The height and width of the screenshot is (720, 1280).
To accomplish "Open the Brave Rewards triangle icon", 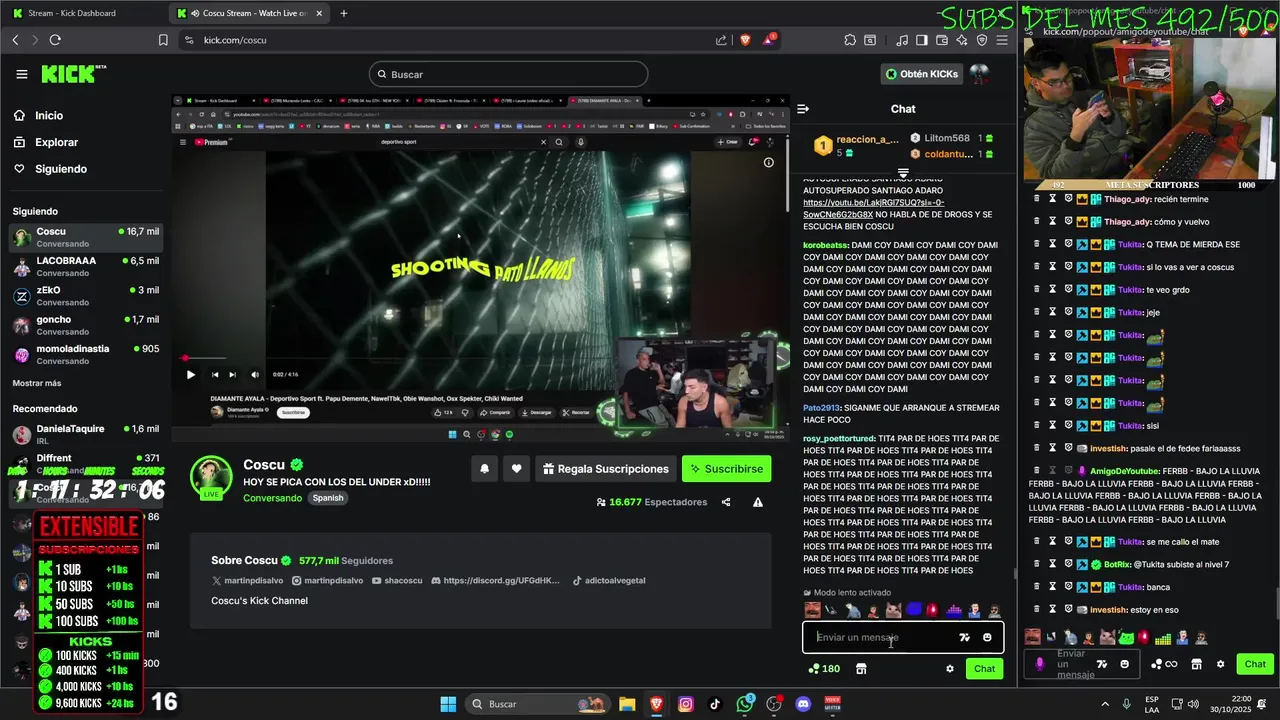I will [769, 40].
